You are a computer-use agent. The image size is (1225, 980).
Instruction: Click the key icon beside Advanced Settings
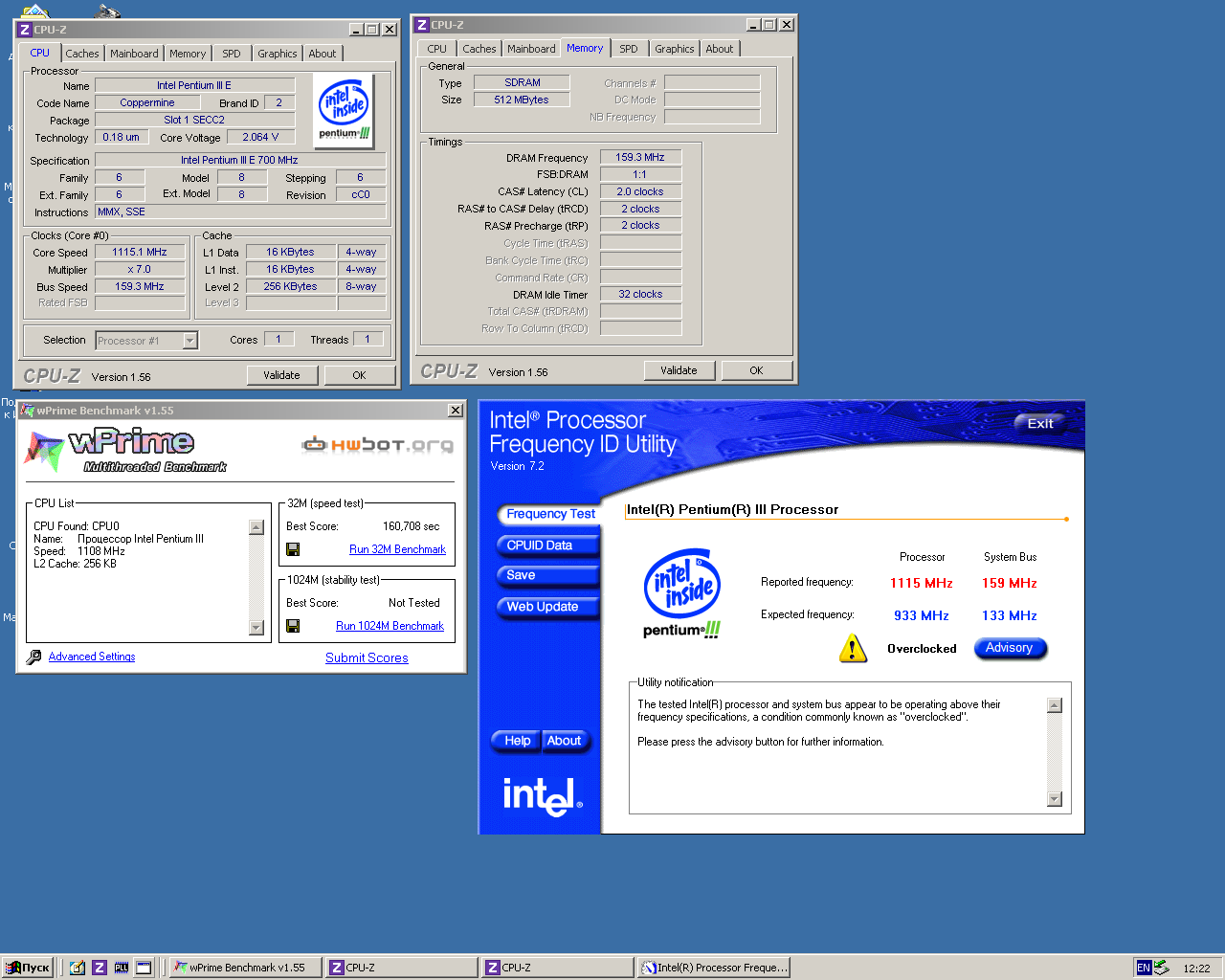click(33, 657)
